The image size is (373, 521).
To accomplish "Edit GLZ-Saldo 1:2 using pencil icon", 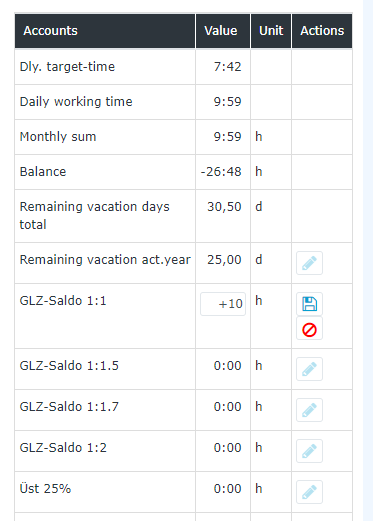I will 309,451.
